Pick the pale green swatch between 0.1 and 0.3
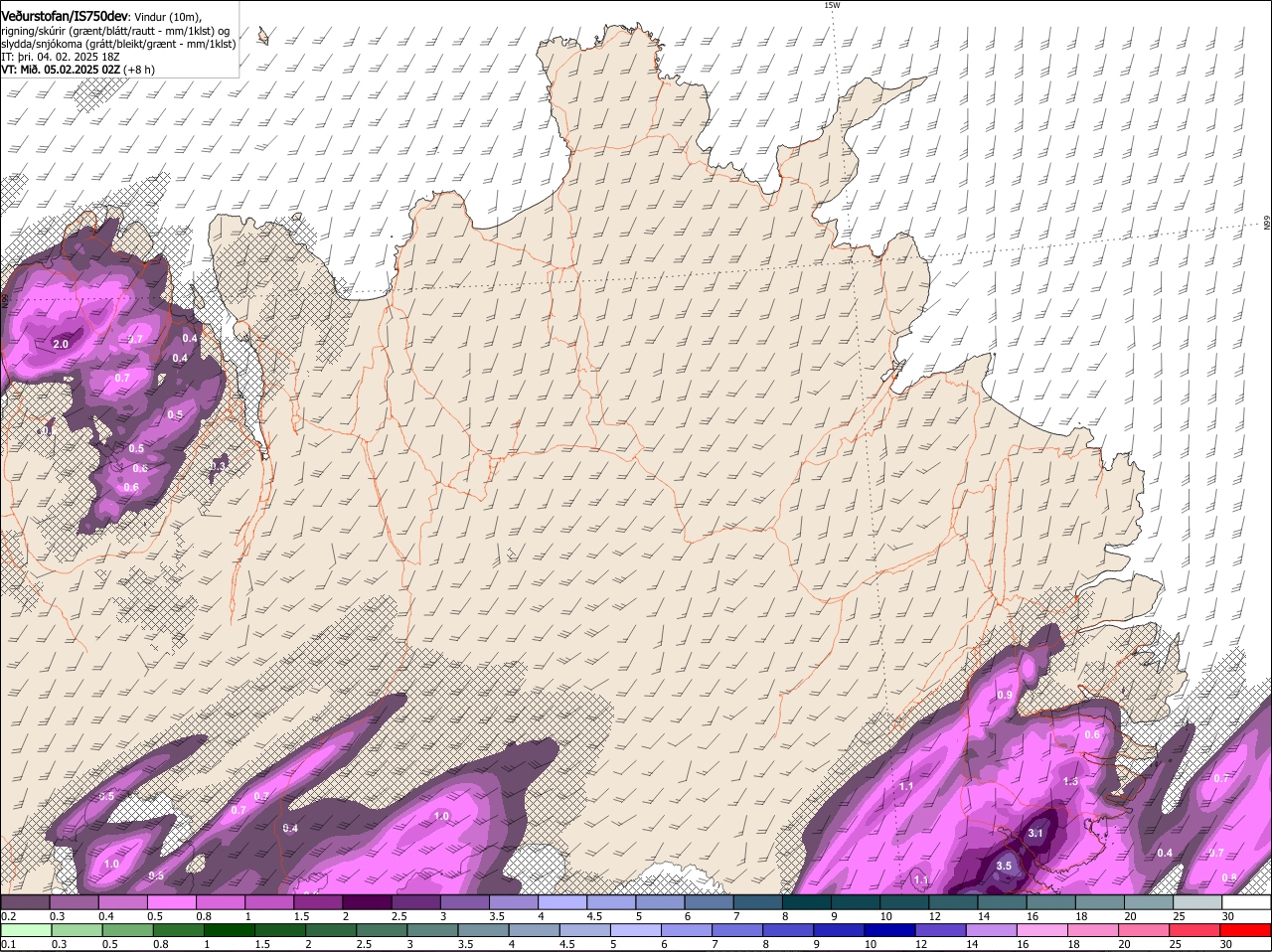The width and height of the screenshot is (1272, 952). (27, 931)
